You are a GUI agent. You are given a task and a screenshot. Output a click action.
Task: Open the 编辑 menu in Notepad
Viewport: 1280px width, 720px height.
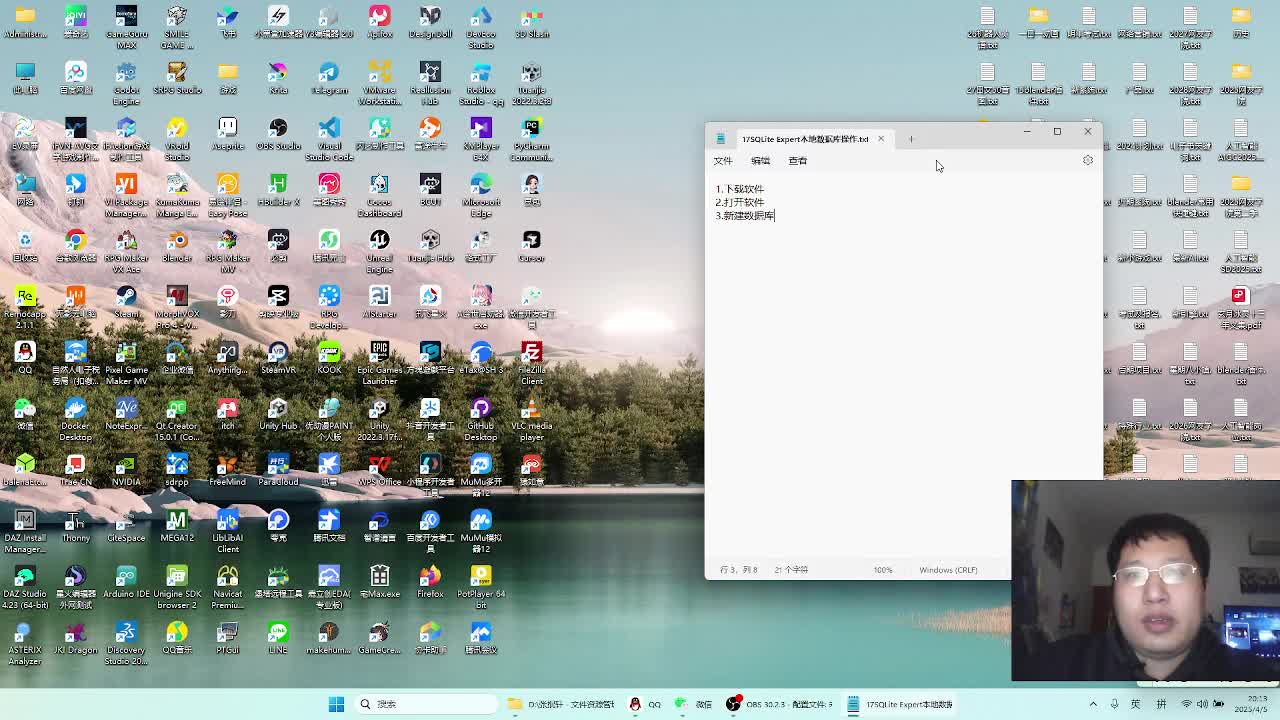[x=760, y=161]
